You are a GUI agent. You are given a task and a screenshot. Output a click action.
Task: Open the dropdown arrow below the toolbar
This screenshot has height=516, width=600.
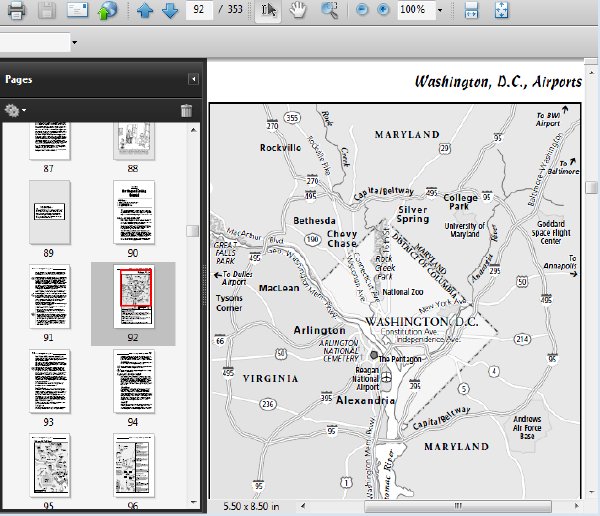point(75,42)
